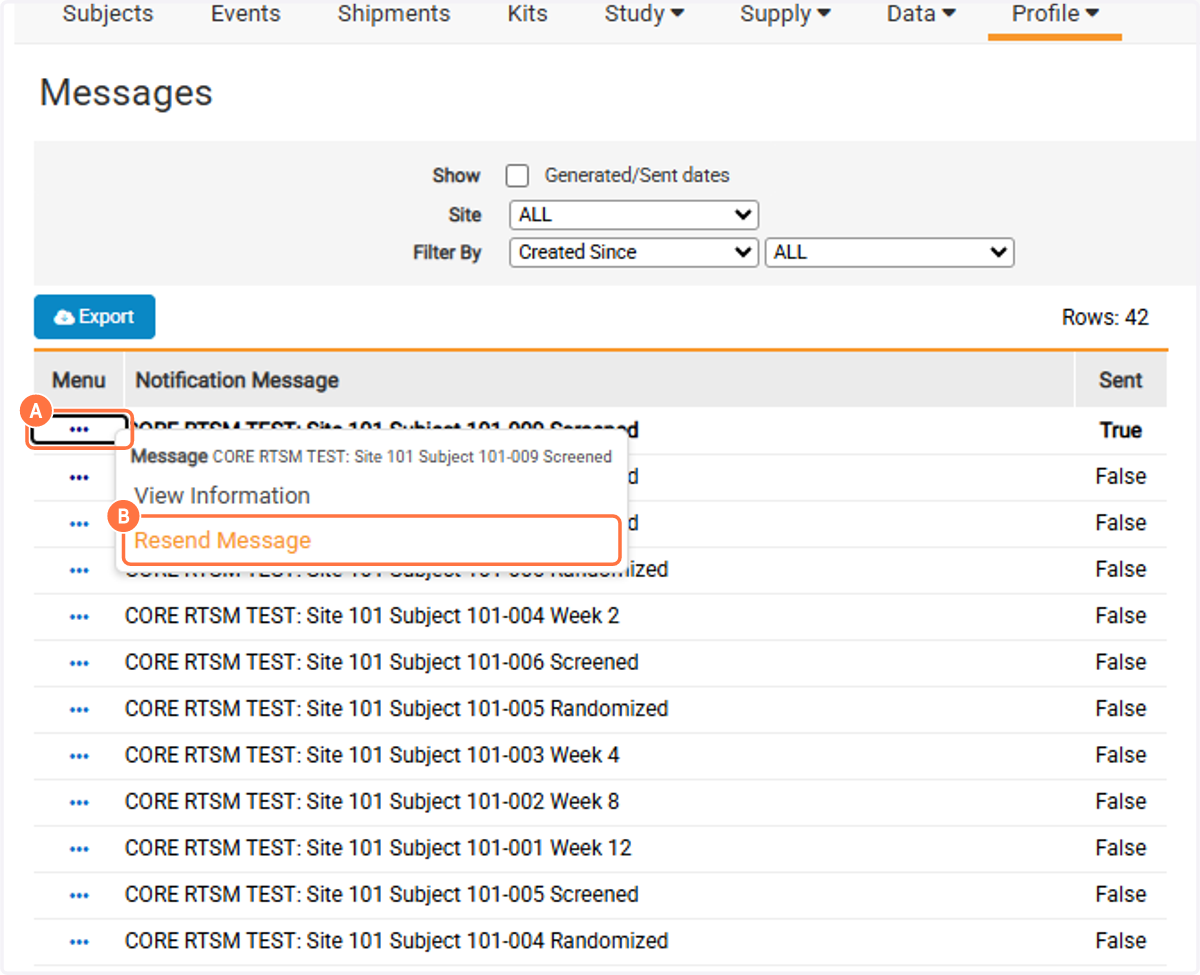Click the Export button
Image resolution: width=1200 pixels, height=975 pixels.
(95, 317)
